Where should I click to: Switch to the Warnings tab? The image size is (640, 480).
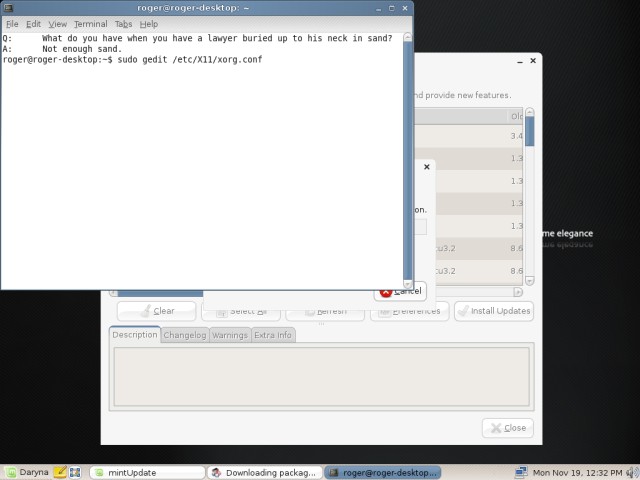pos(230,336)
